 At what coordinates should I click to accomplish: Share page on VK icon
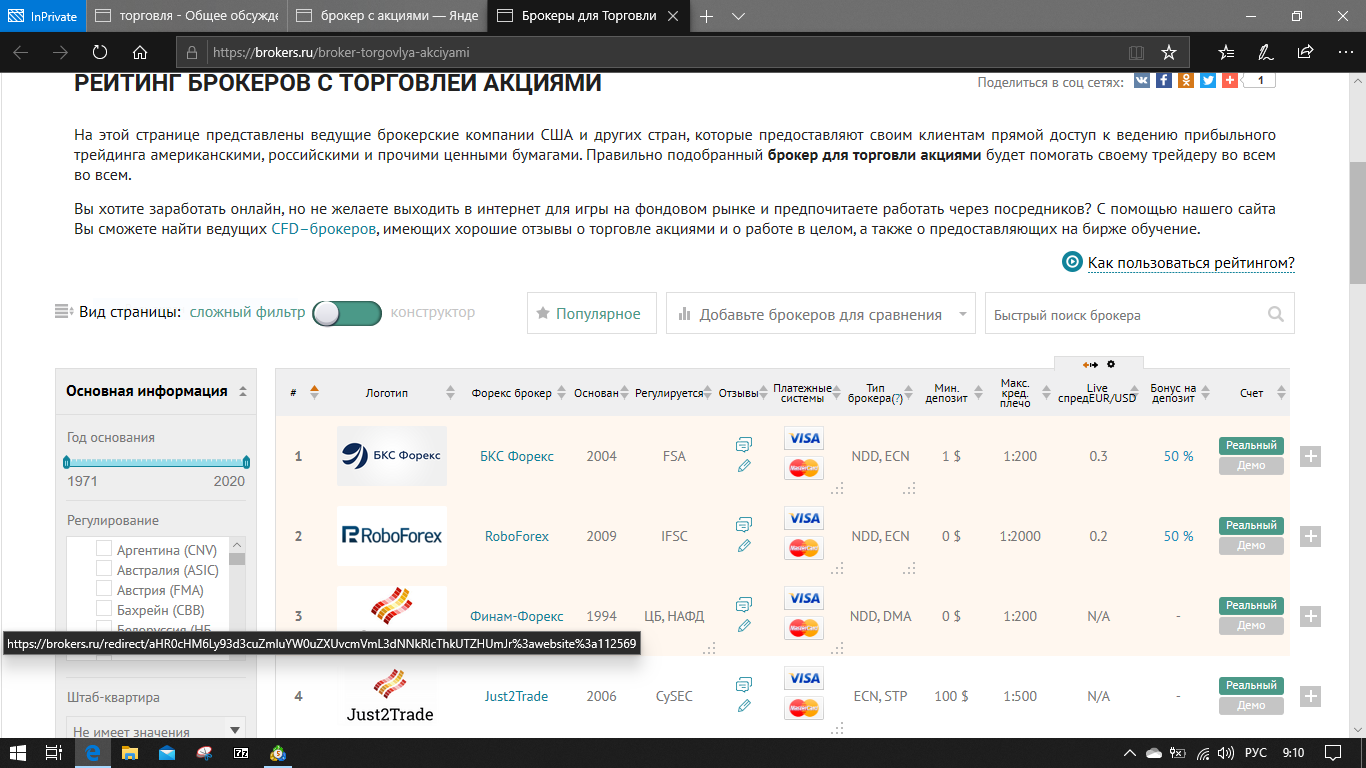click(x=1141, y=81)
